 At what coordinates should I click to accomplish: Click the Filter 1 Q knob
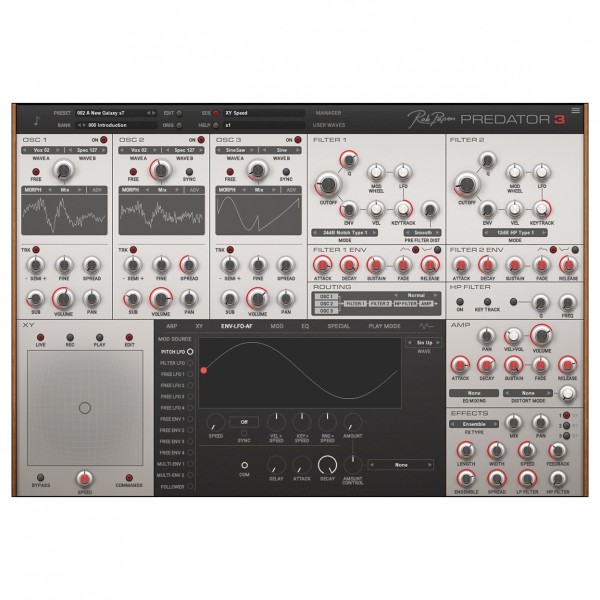349,160
